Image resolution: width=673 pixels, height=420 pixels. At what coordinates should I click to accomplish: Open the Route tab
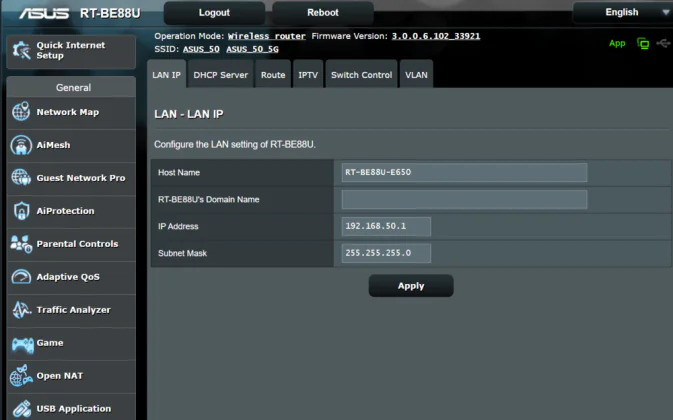click(273, 75)
